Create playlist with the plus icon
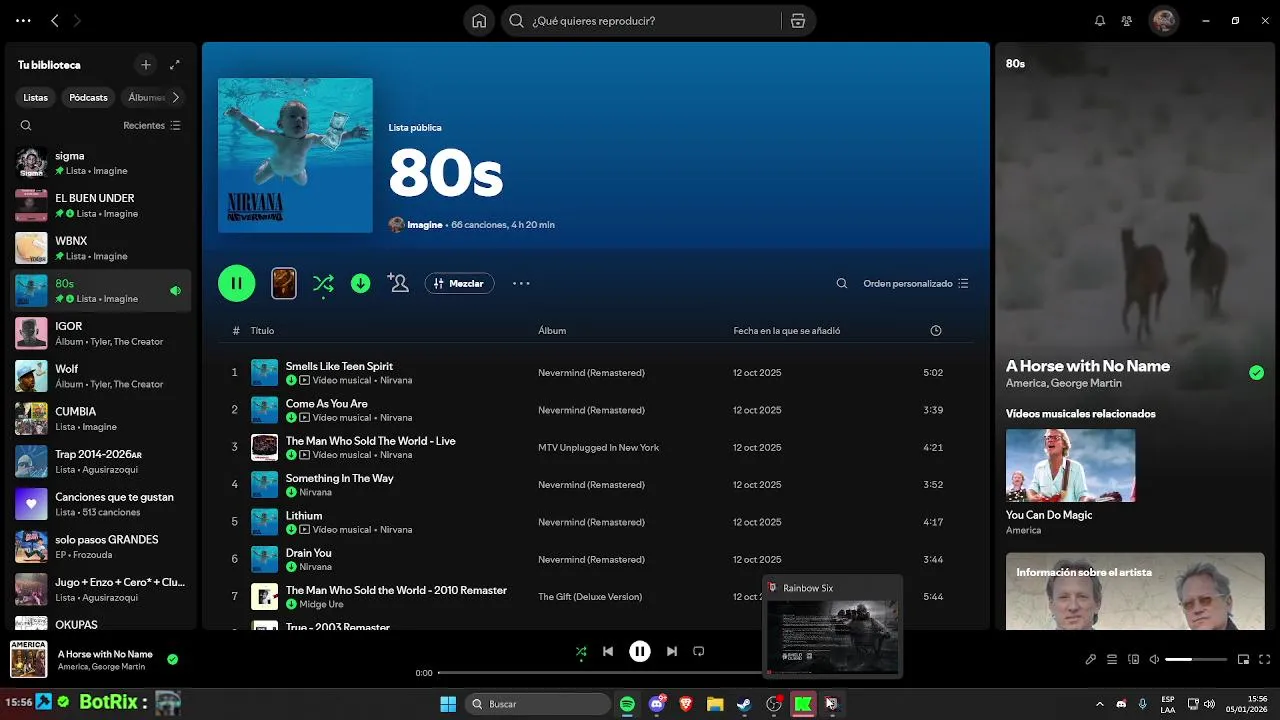This screenshot has height=720, width=1280. pyautogui.click(x=146, y=65)
